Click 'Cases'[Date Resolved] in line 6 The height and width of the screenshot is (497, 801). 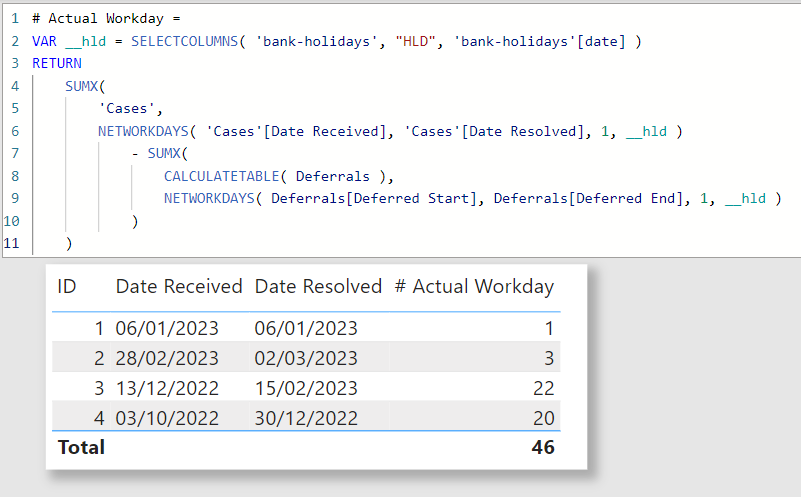coord(494,131)
